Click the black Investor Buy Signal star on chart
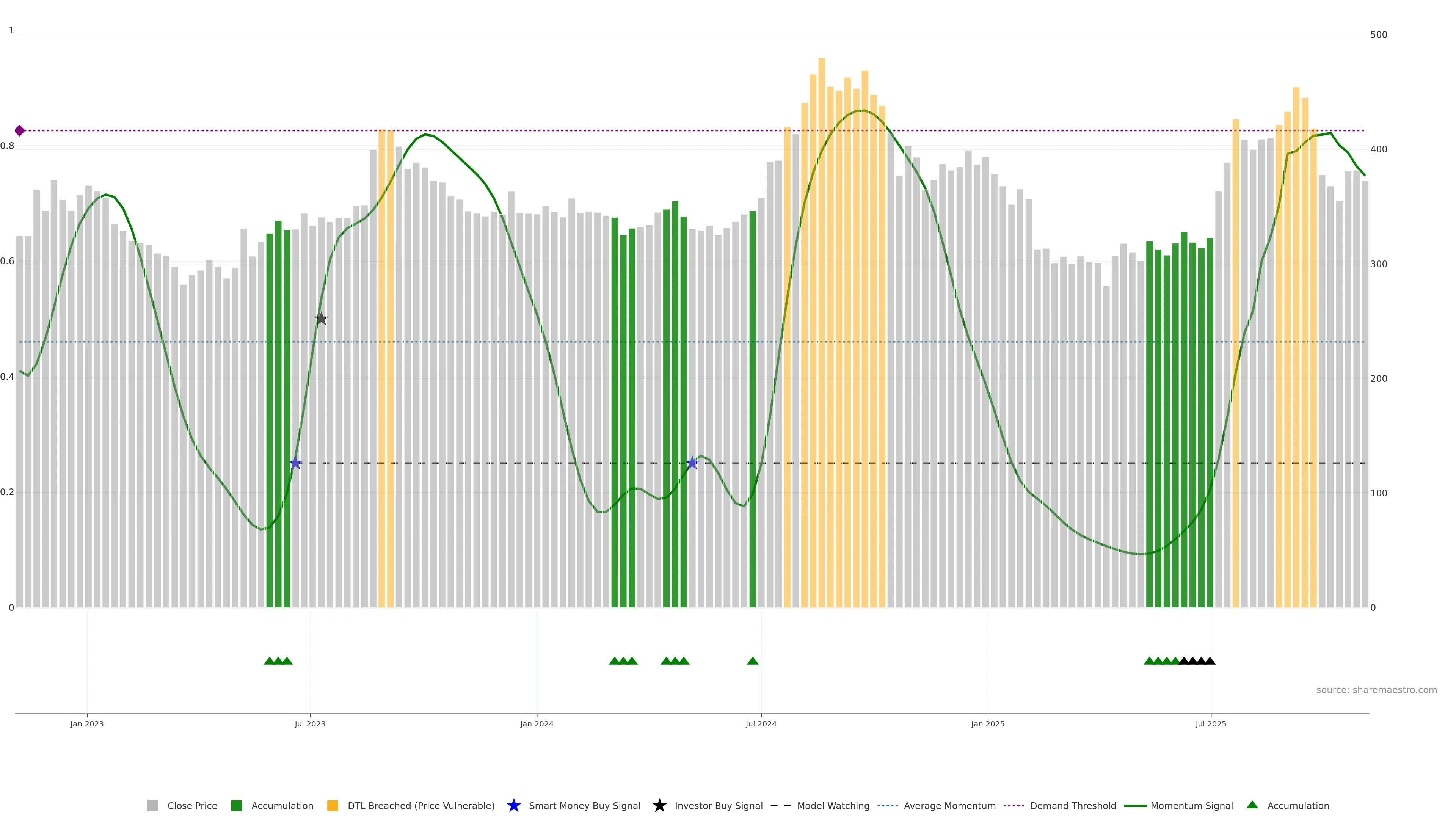Image resolution: width=1456 pixels, height=819 pixels. point(321,319)
